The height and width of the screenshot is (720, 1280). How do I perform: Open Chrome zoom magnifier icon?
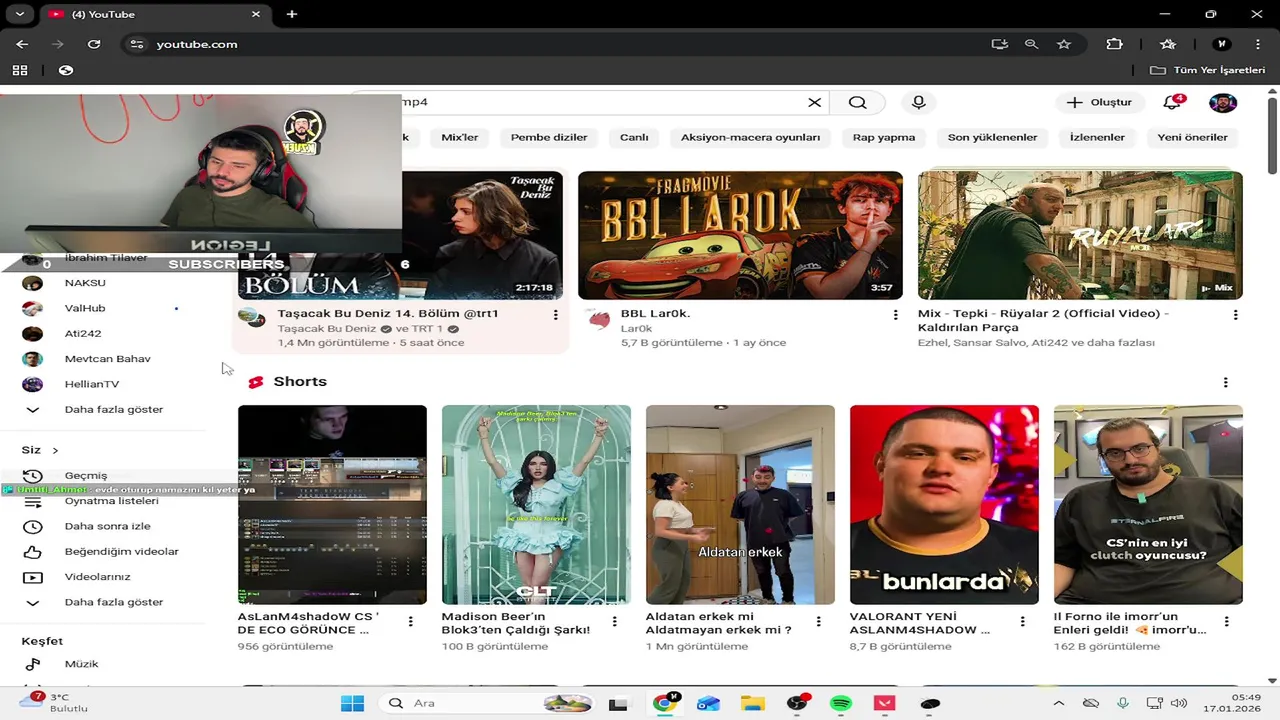click(1031, 44)
